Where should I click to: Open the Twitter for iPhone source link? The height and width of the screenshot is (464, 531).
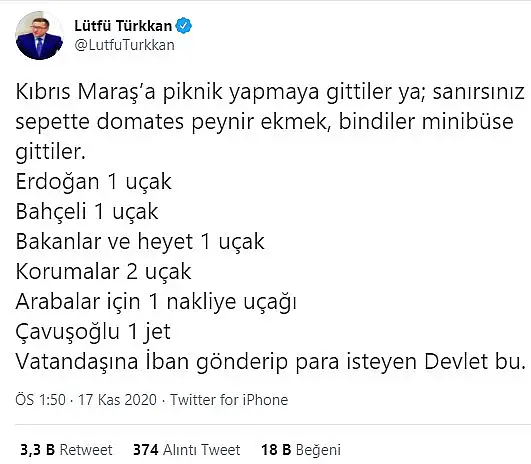229,400
